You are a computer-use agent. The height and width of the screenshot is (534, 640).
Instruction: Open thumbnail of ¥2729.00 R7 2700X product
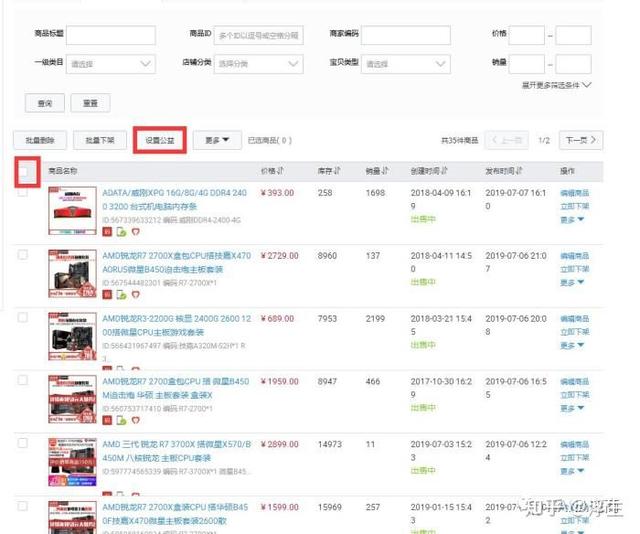72,274
